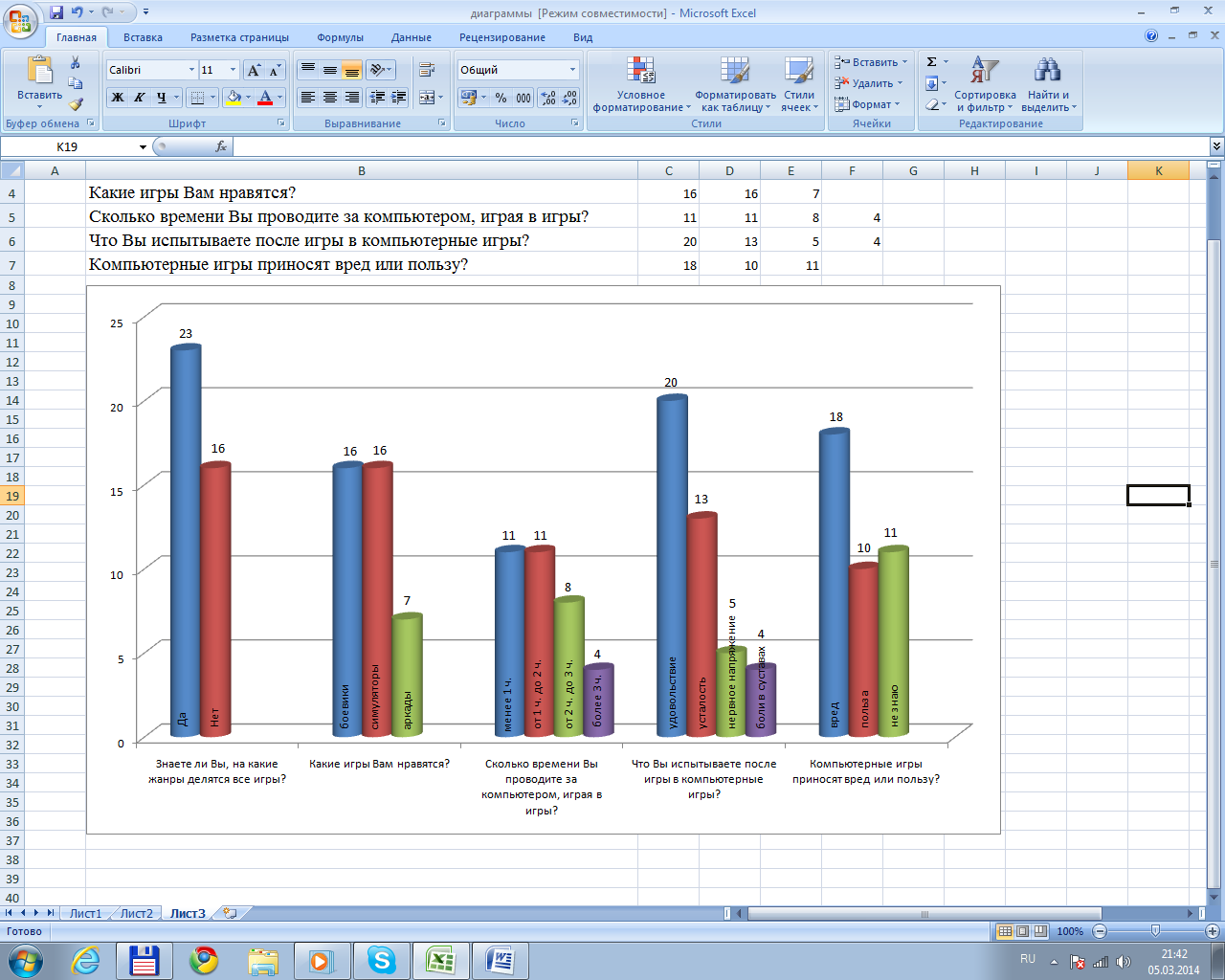
Task: Increase the font size with the large A icon
Action: (x=254, y=70)
